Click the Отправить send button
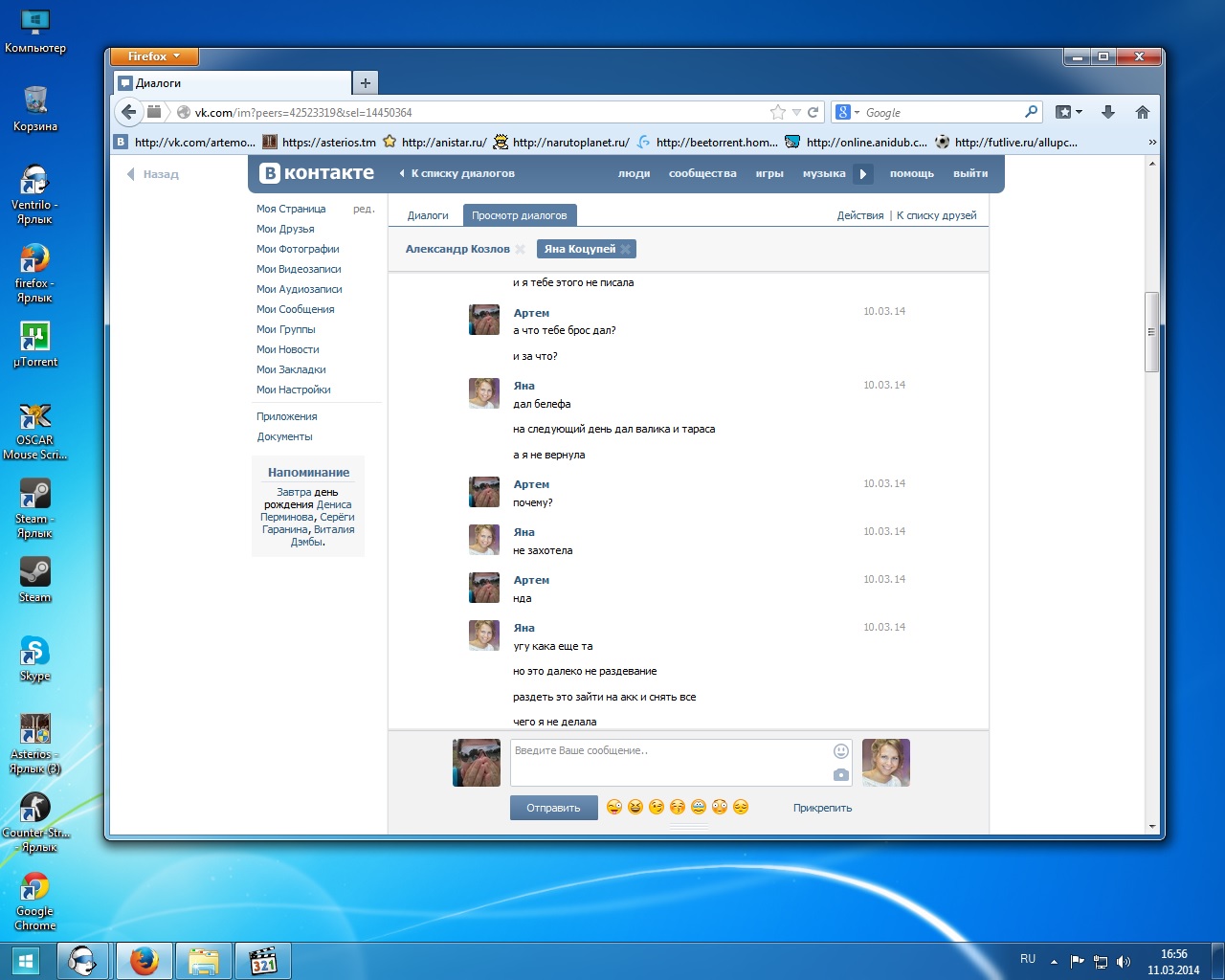 (x=553, y=808)
